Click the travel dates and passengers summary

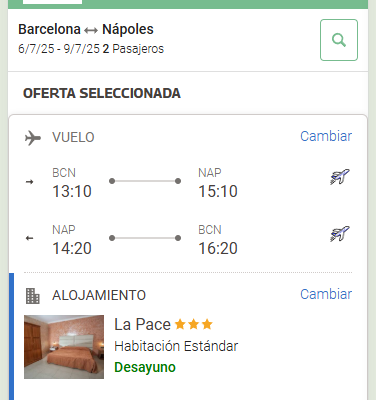tap(91, 49)
